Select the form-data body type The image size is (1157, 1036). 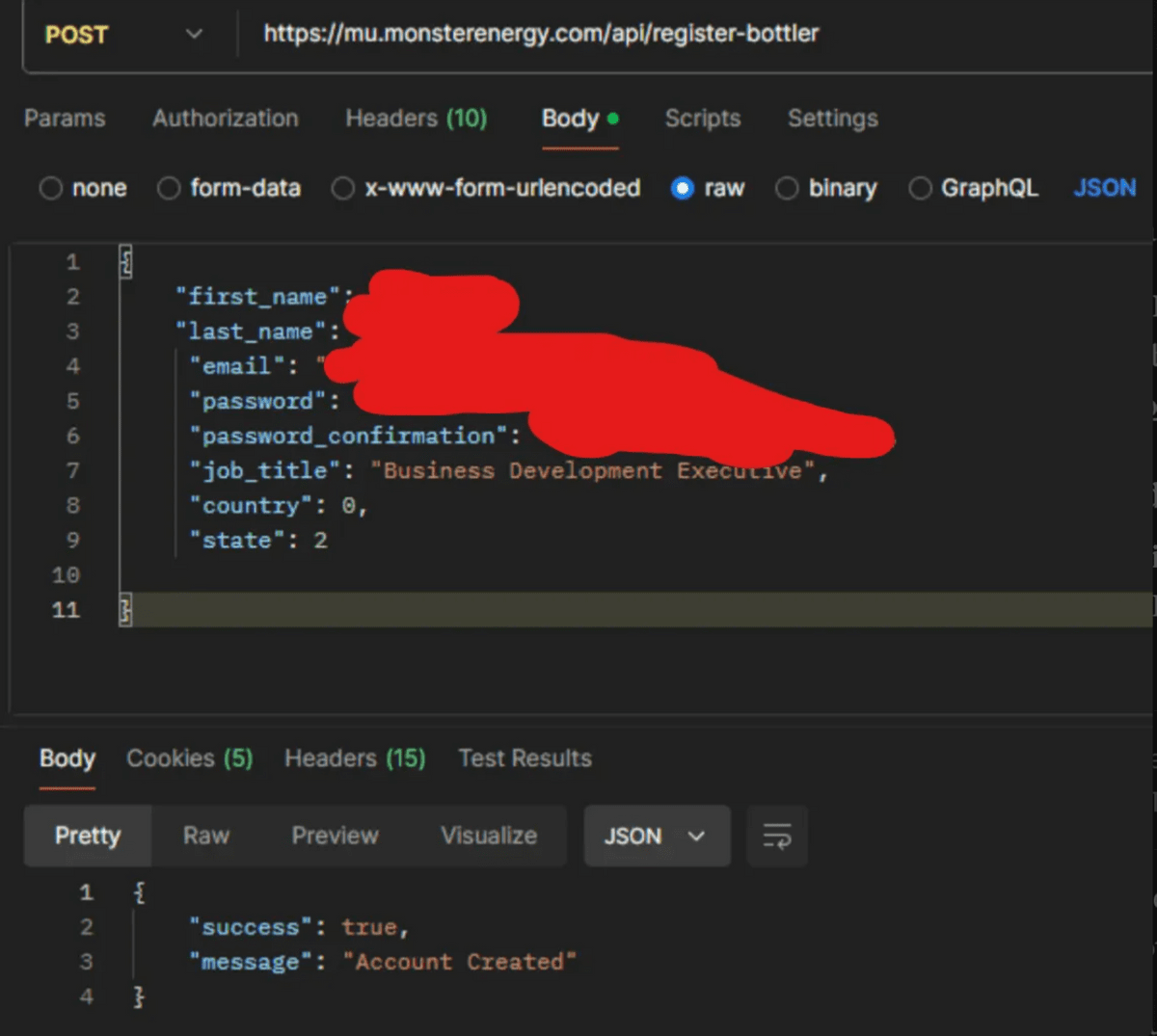[229, 188]
